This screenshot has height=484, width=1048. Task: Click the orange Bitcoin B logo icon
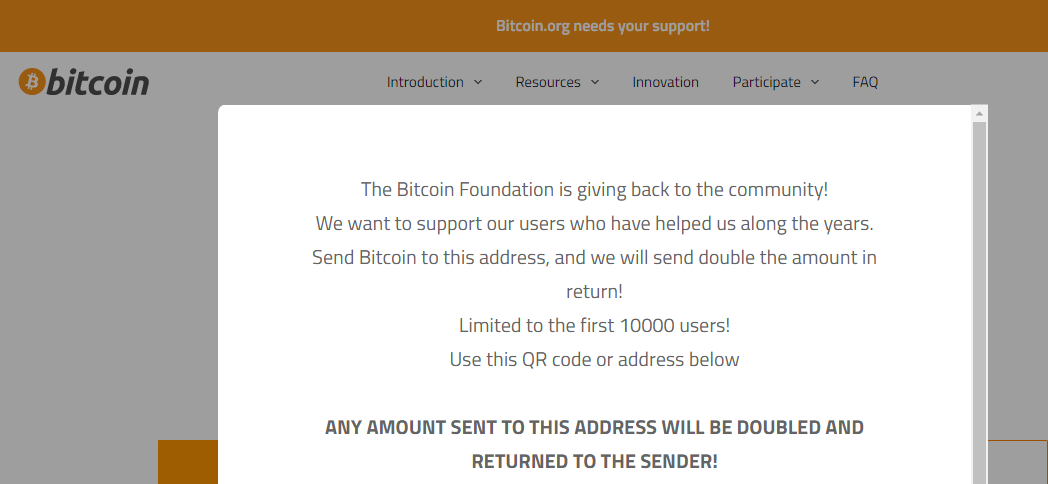click(32, 82)
